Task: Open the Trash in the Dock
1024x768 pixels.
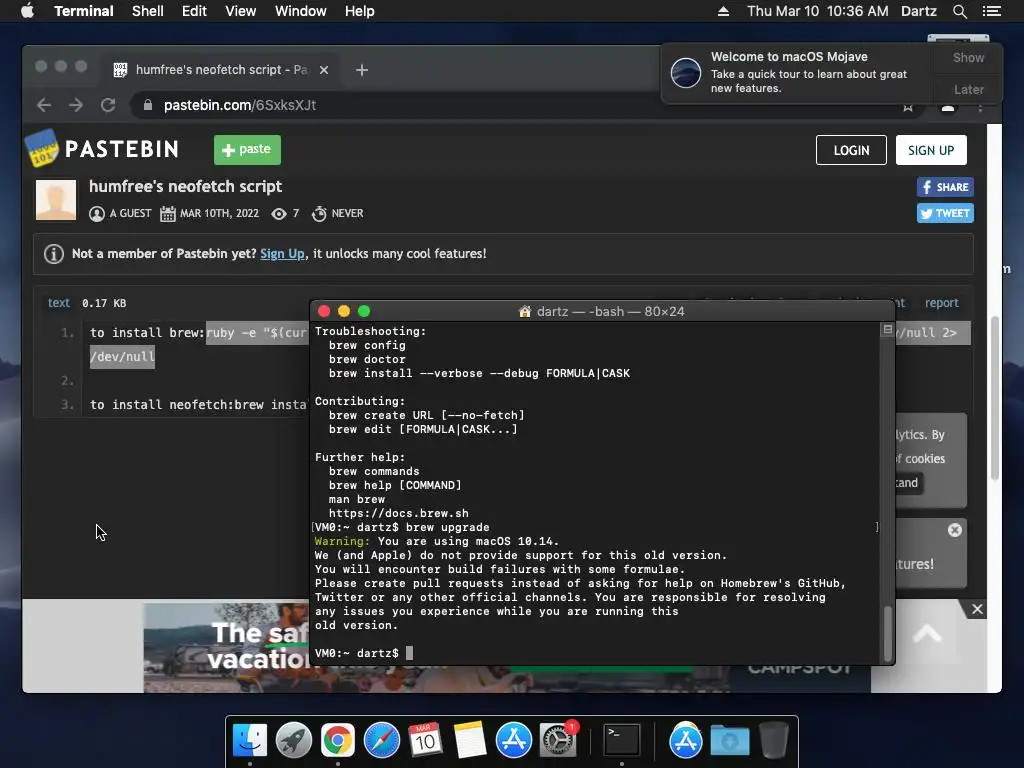Action: pyautogui.click(x=774, y=741)
